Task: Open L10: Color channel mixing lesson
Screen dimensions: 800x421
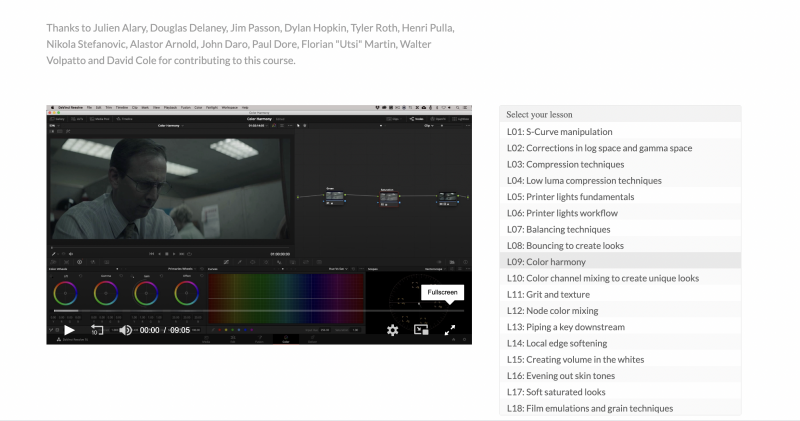Action: click(x=620, y=278)
